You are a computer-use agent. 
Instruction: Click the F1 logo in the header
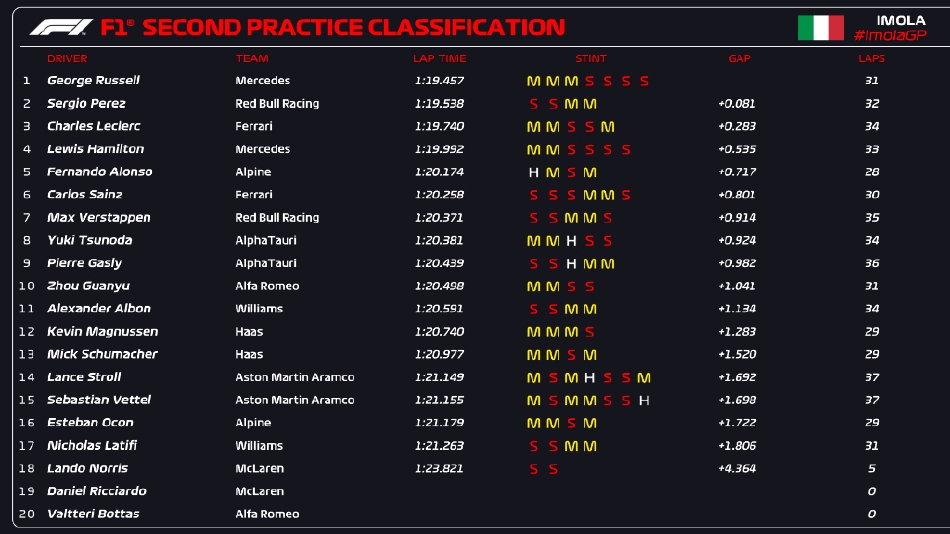[x=60, y=27]
